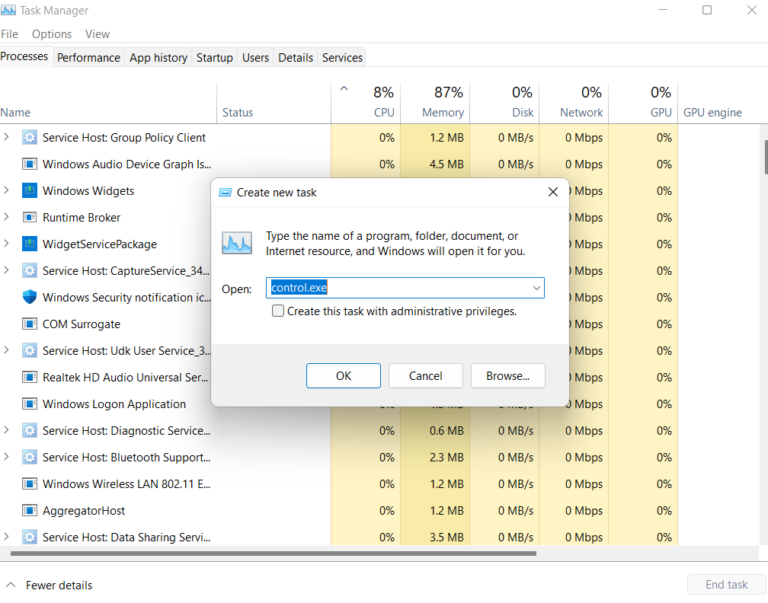Click Service Host: Bluetooth Support gear icon
This screenshot has height=603, width=768.
click(29, 457)
